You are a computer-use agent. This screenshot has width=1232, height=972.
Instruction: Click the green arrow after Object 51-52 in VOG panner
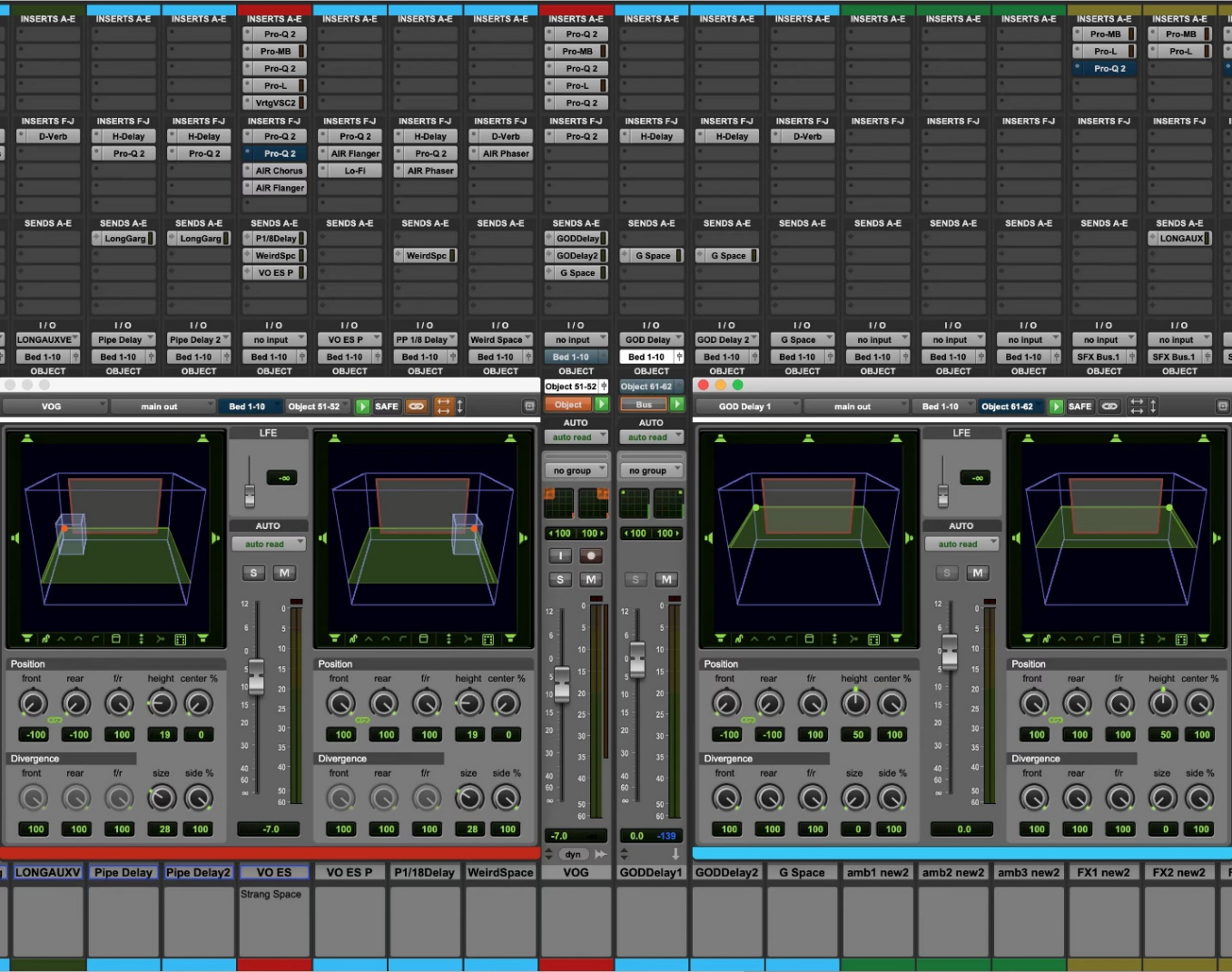coord(362,407)
